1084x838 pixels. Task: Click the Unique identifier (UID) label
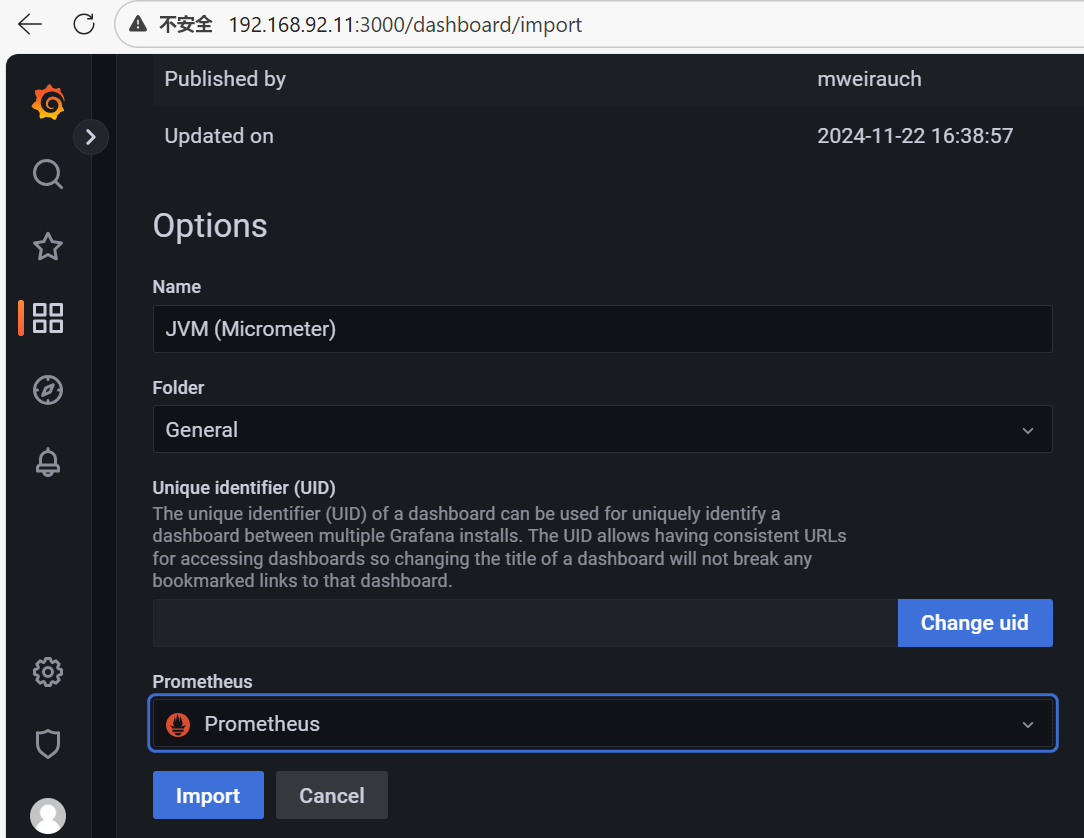click(x=243, y=487)
